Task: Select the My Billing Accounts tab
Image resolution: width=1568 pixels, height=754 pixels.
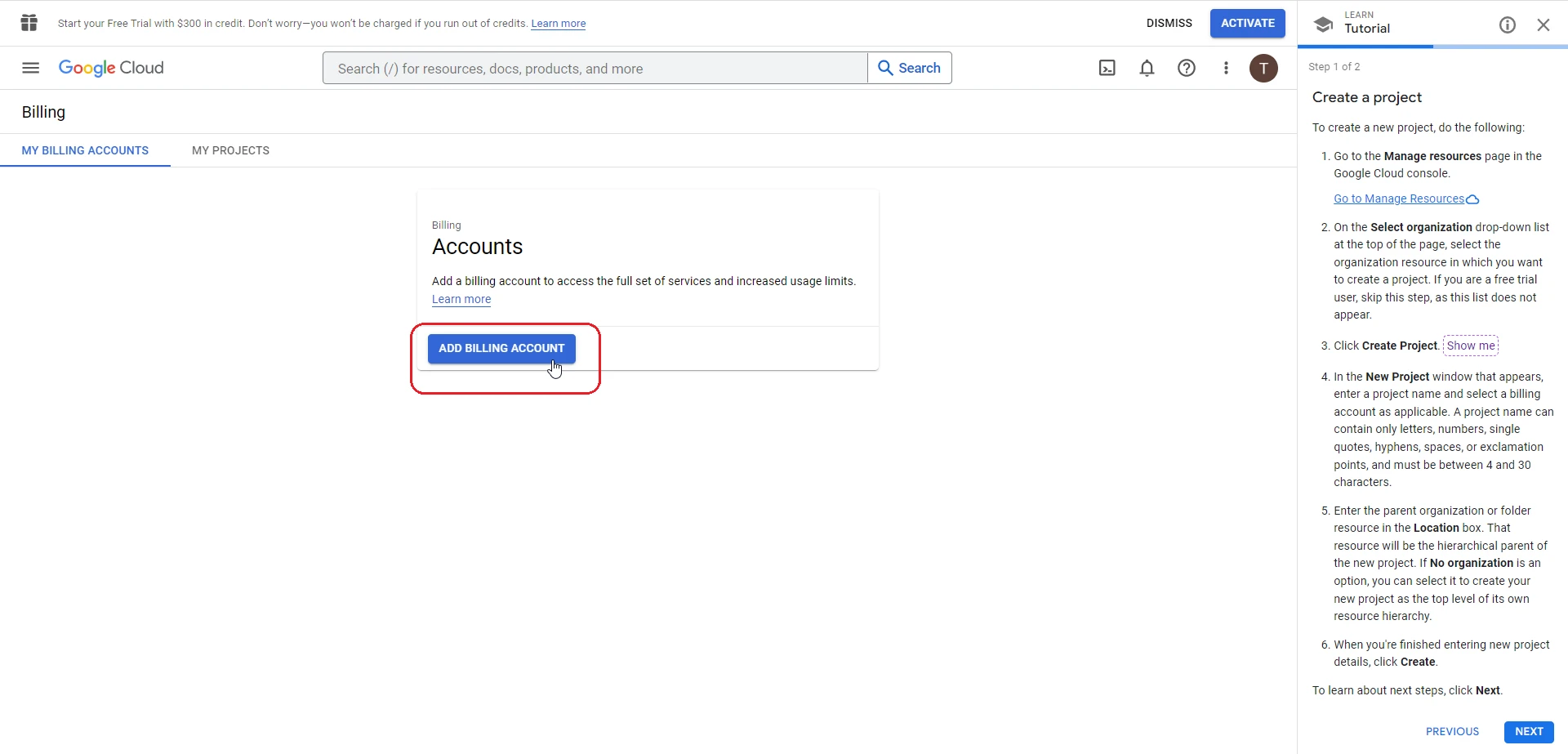Action: tap(85, 150)
